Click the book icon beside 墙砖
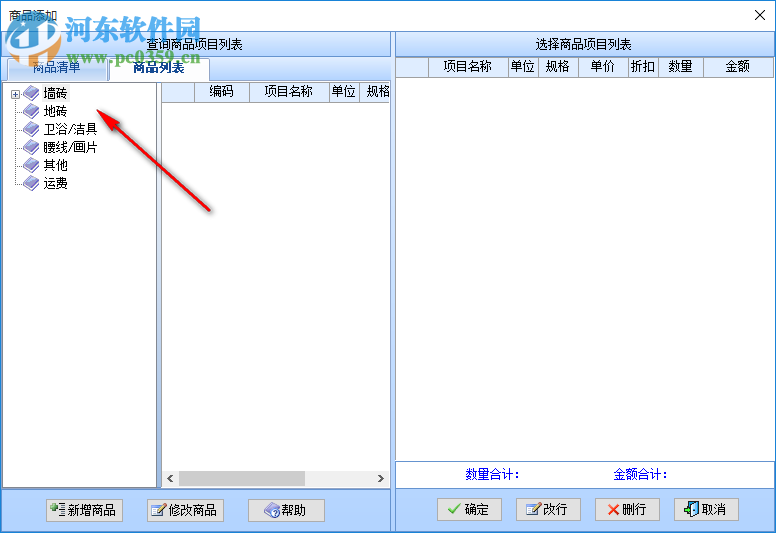776x533 pixels. 31,93
